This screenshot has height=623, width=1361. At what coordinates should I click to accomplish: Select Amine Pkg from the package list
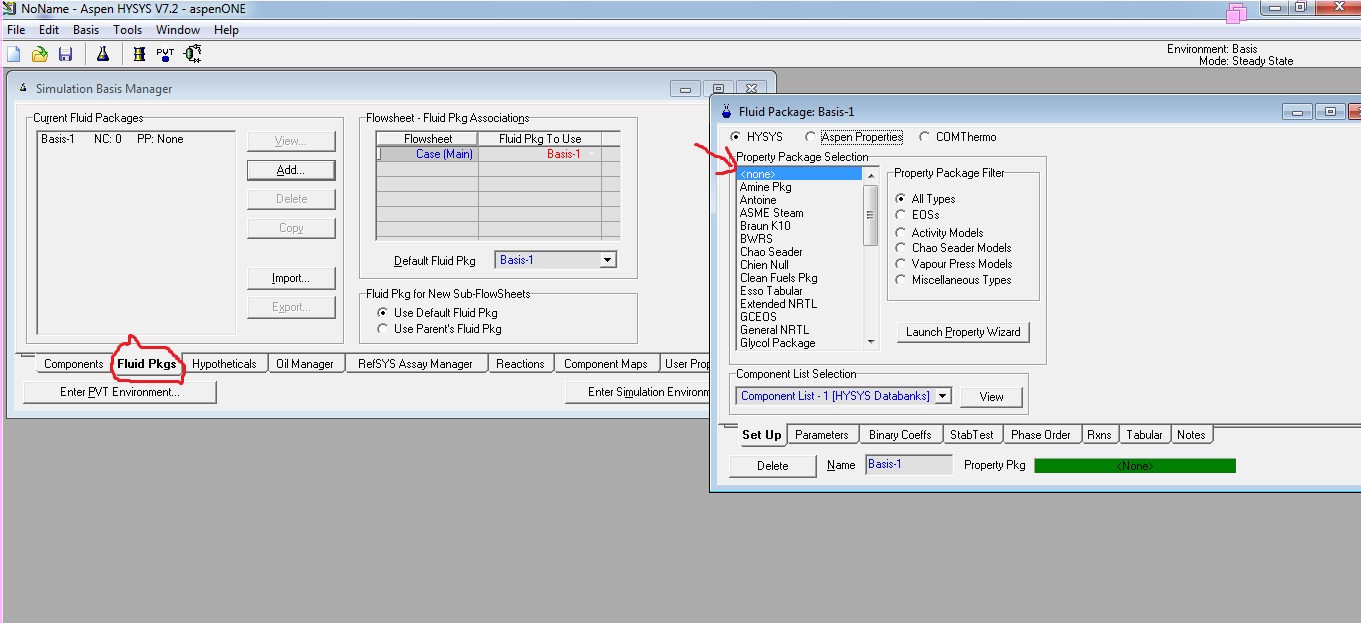[x=765, y=186]
